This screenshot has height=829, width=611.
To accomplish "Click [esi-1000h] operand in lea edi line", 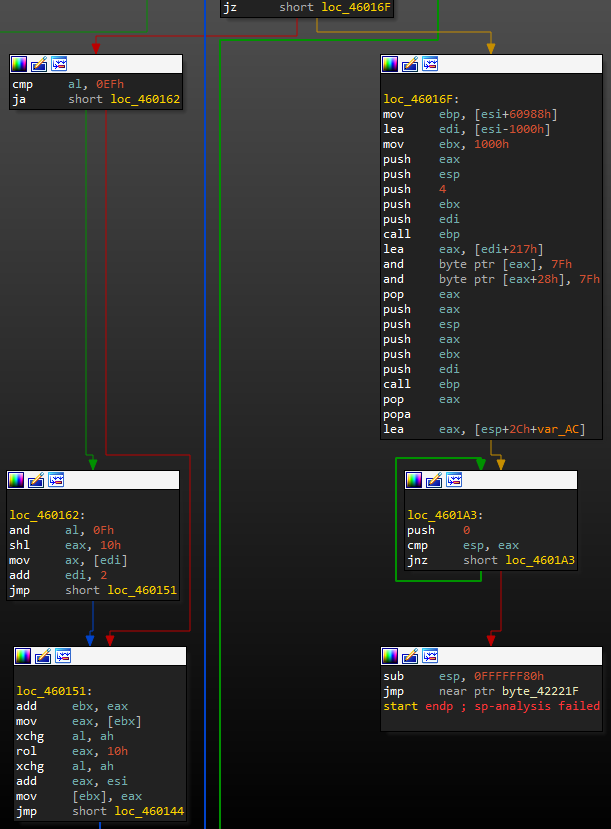I will 512,130.
